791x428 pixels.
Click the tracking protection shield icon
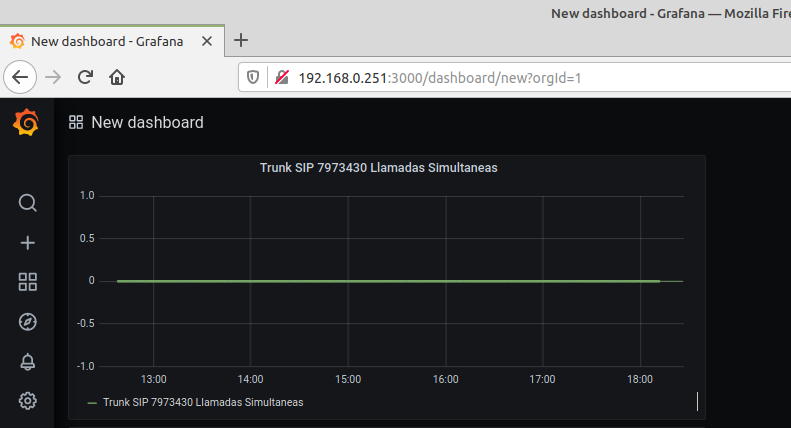tap(254, 77)
